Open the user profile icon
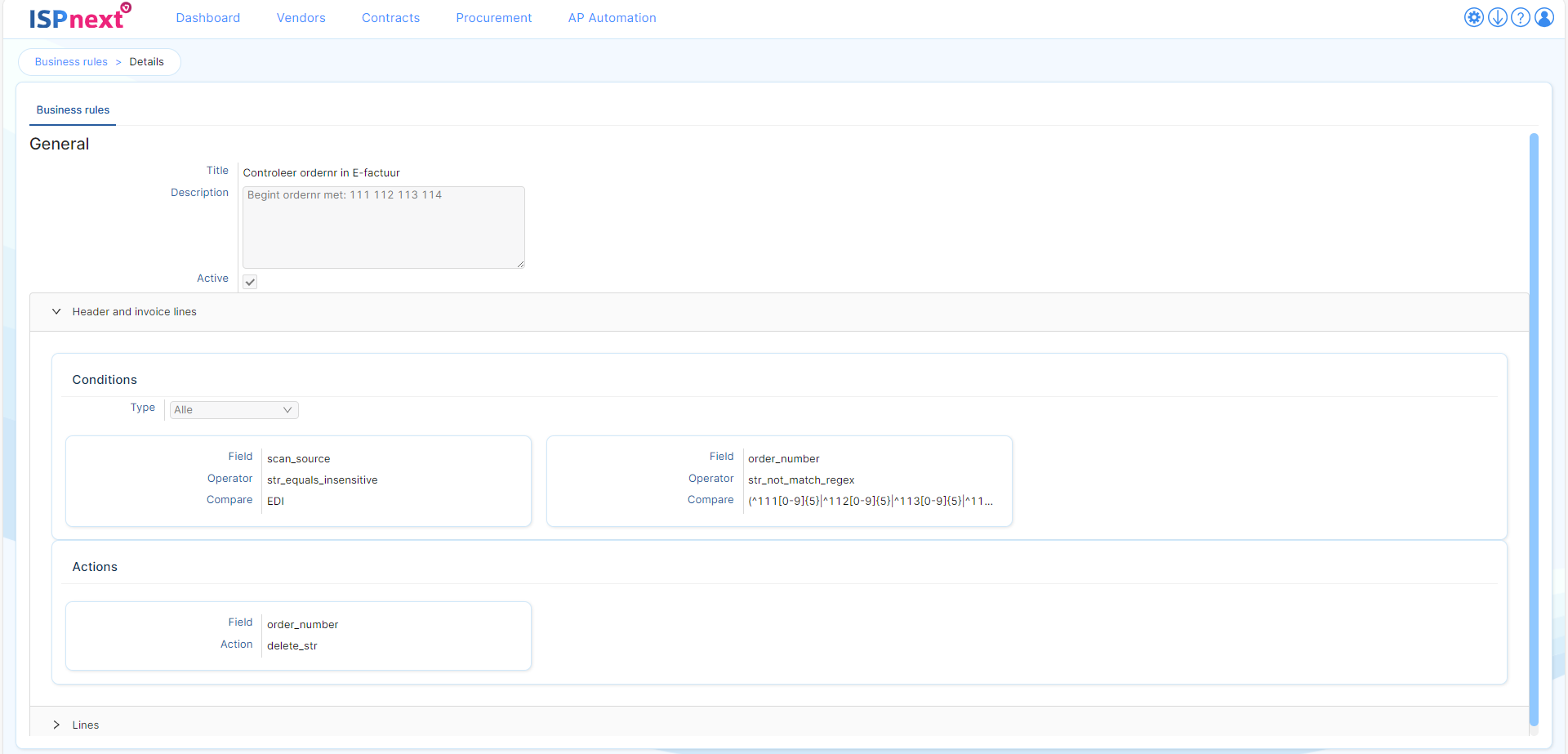 pos(1543,17)
